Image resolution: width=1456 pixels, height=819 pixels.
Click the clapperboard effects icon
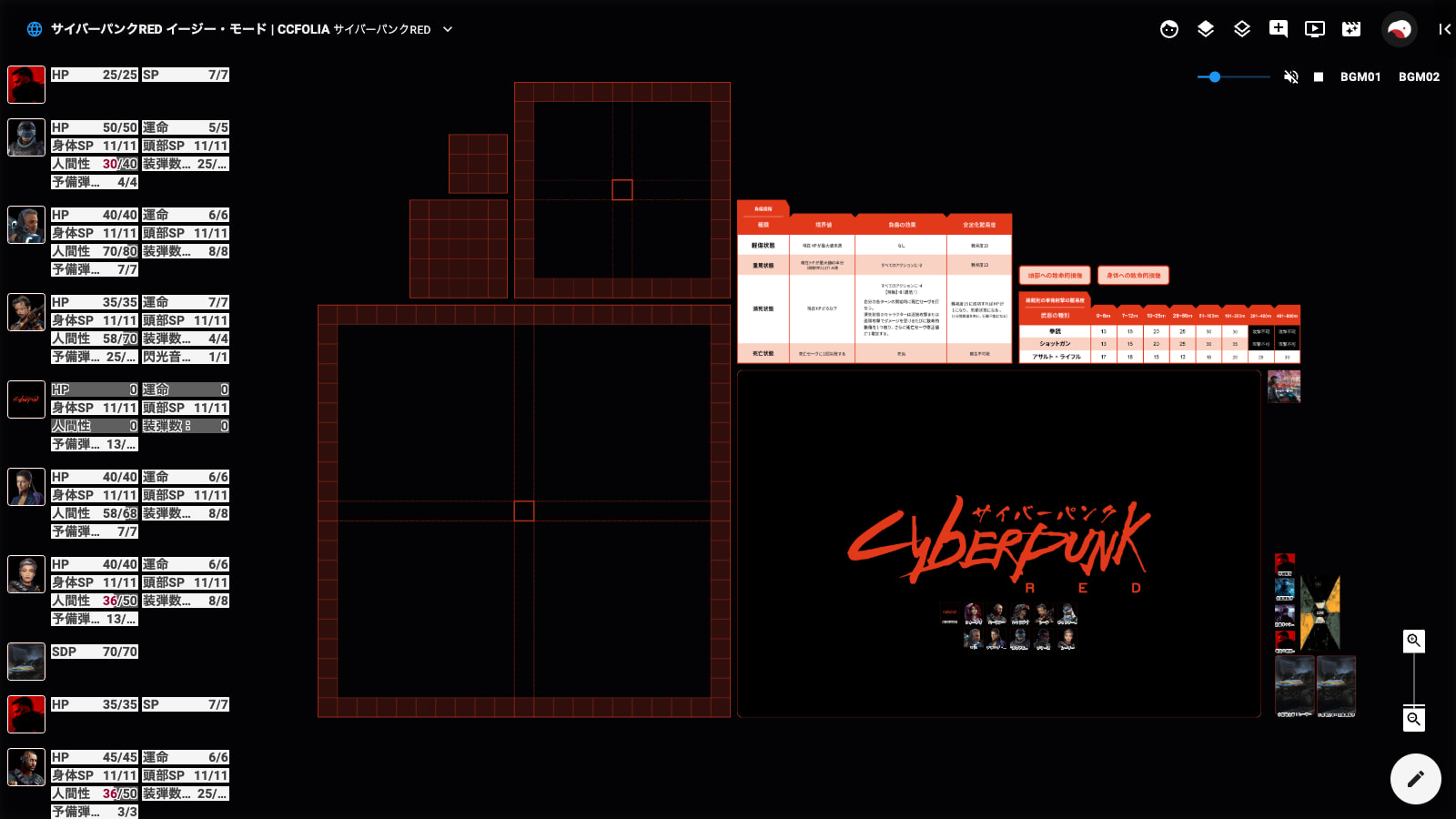tap(1351, 29)
